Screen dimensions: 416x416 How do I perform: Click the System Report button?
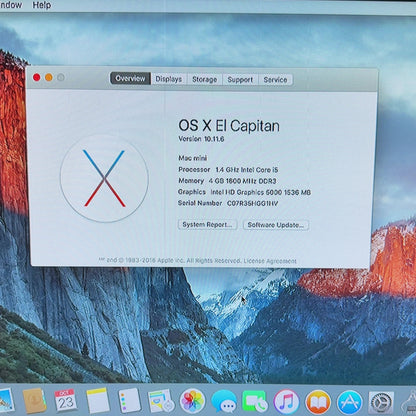207,224
